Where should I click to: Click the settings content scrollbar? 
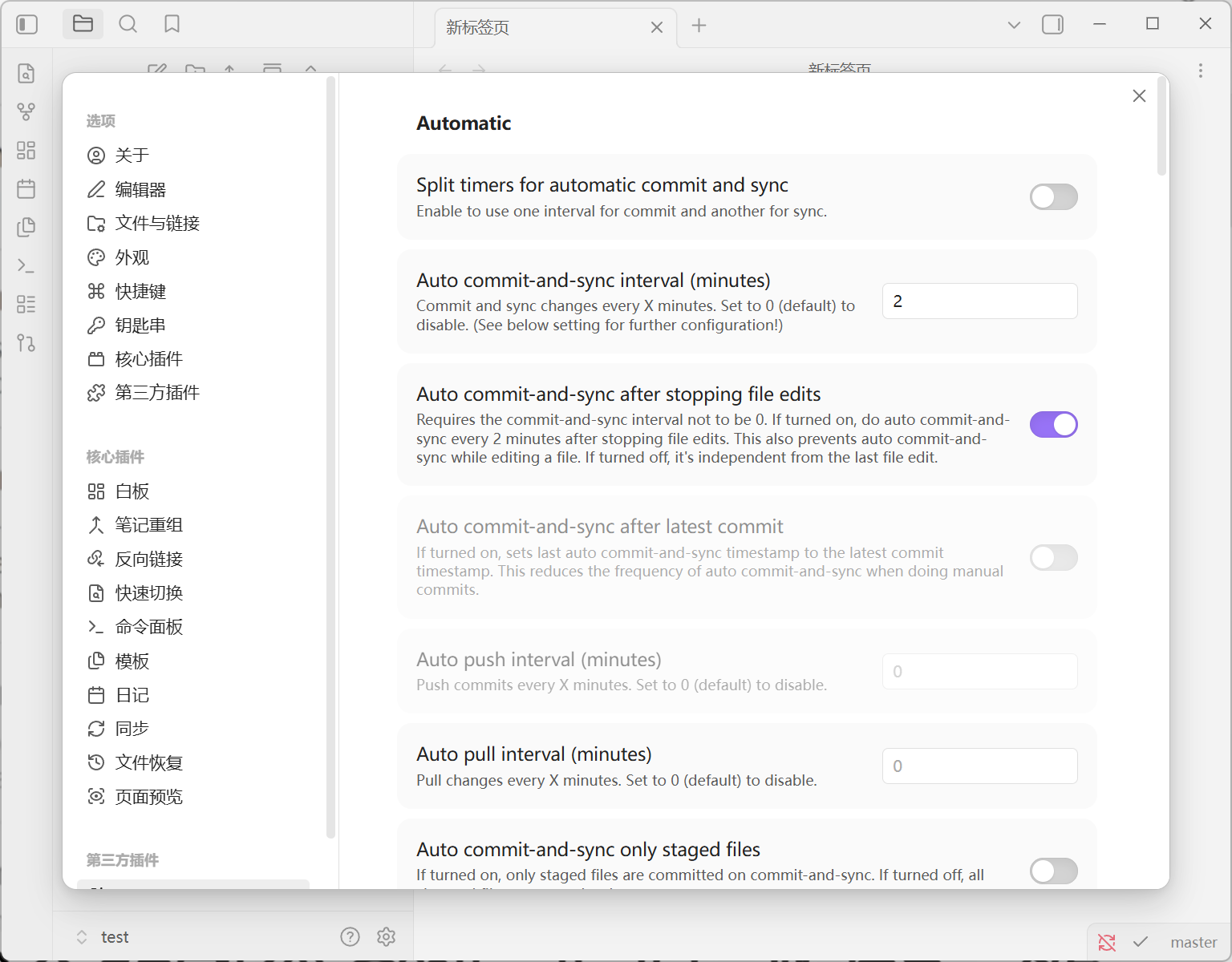pyautogui.click(x=1161, y=126)
